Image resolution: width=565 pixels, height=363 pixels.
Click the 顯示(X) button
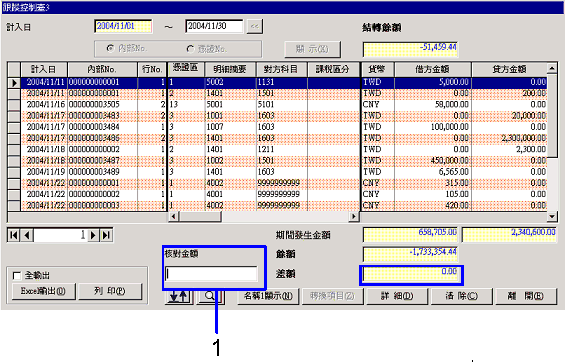click(312, 49)
